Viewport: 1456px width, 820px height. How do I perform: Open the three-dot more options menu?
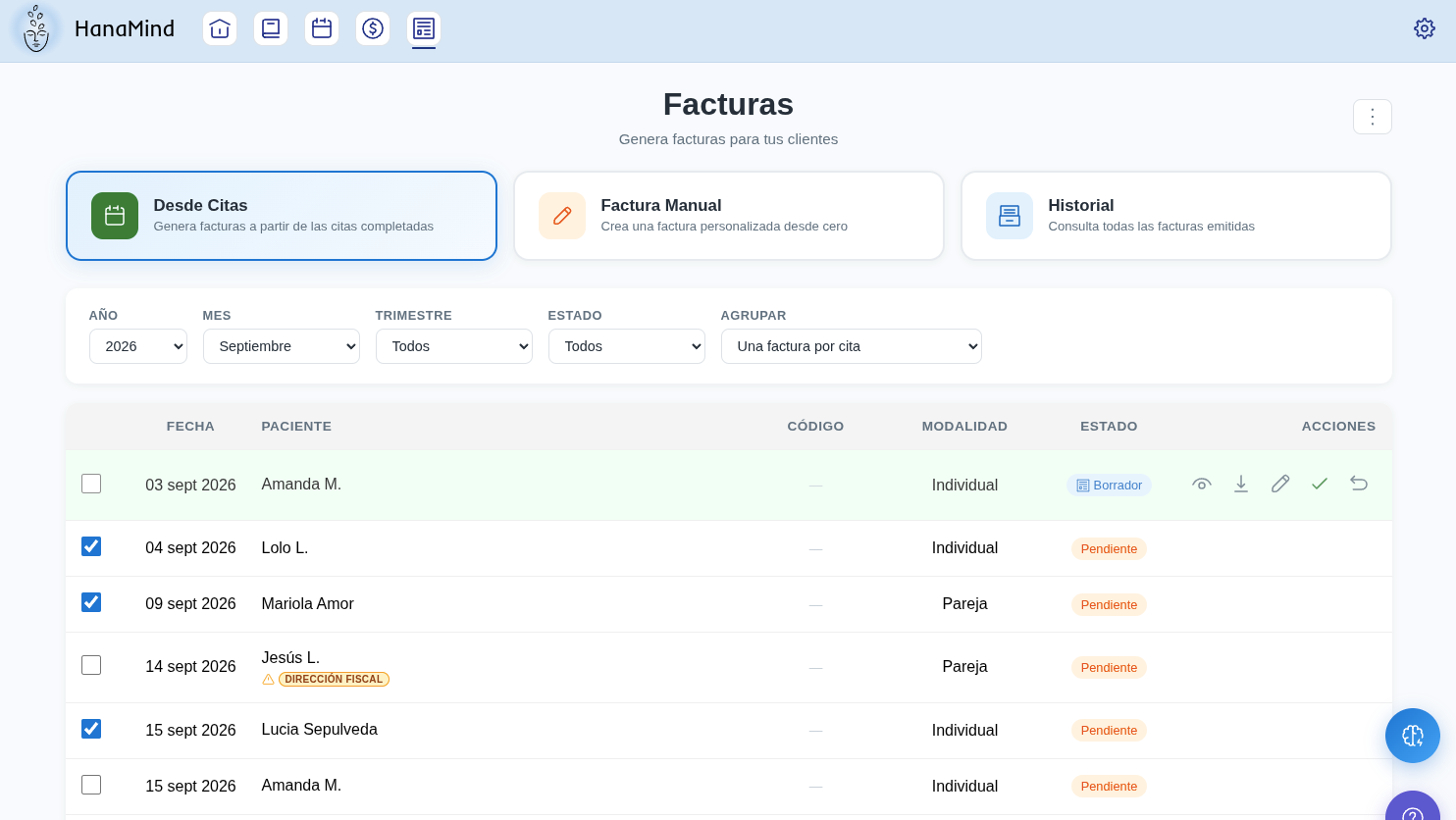[1373, 117]
